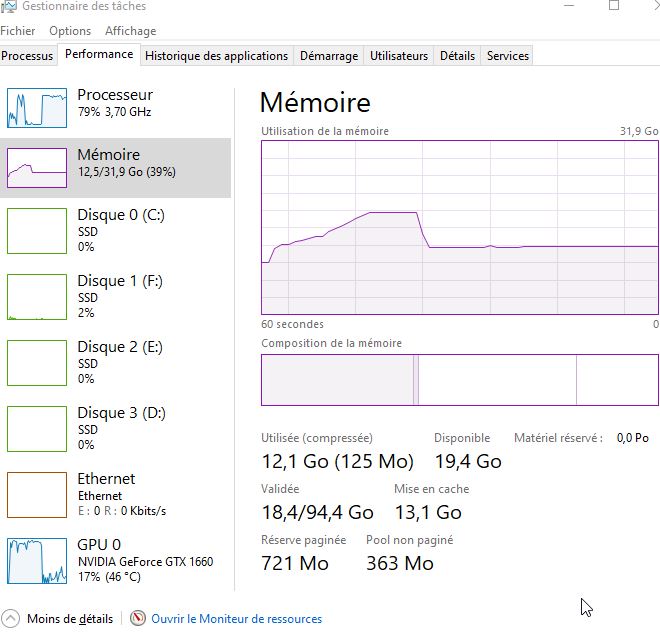Show Disque 2 (E:) graph

(x=37, y=362)
